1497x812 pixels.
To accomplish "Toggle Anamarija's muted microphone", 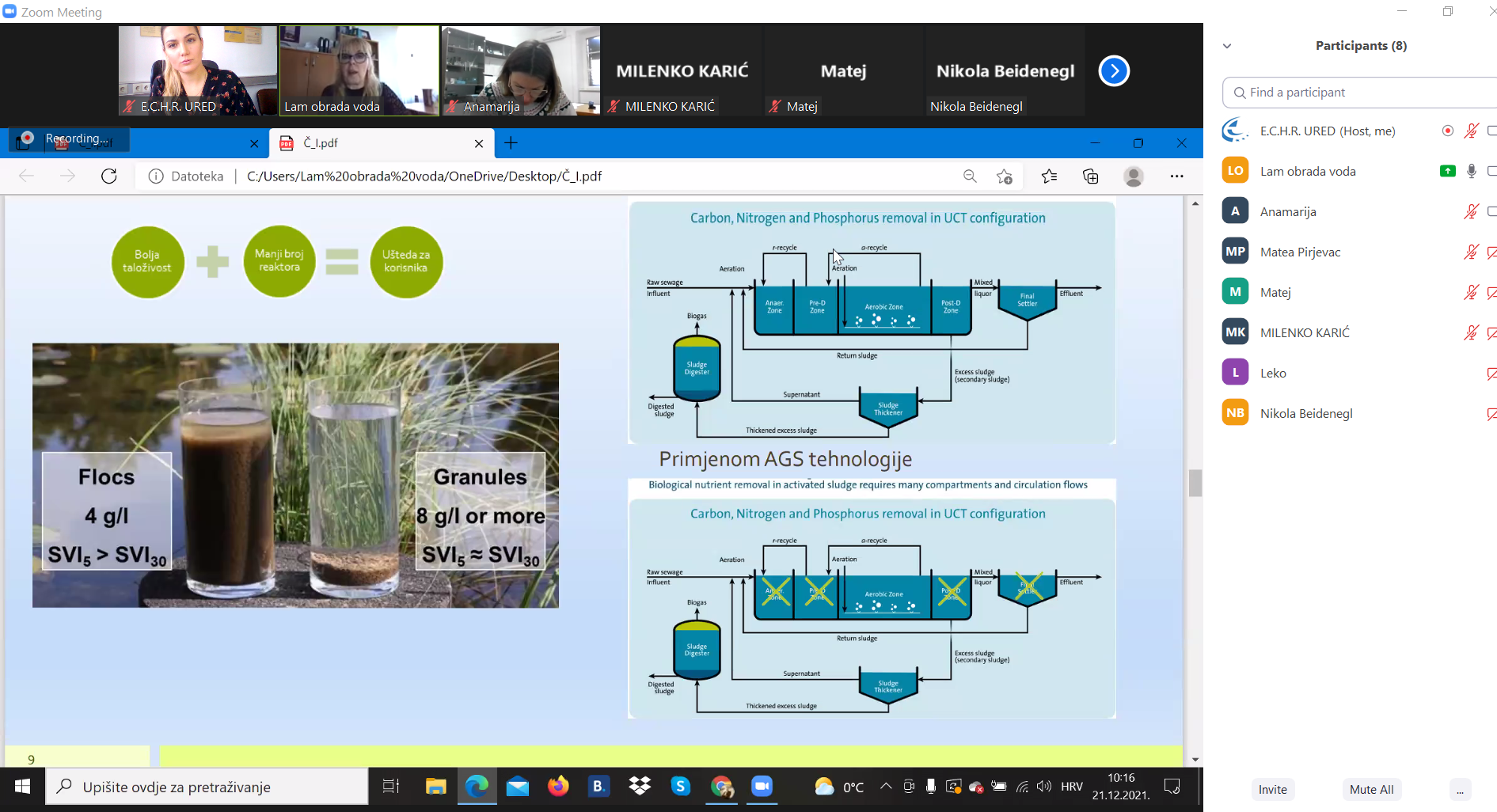I will (x=1470, y=211).
